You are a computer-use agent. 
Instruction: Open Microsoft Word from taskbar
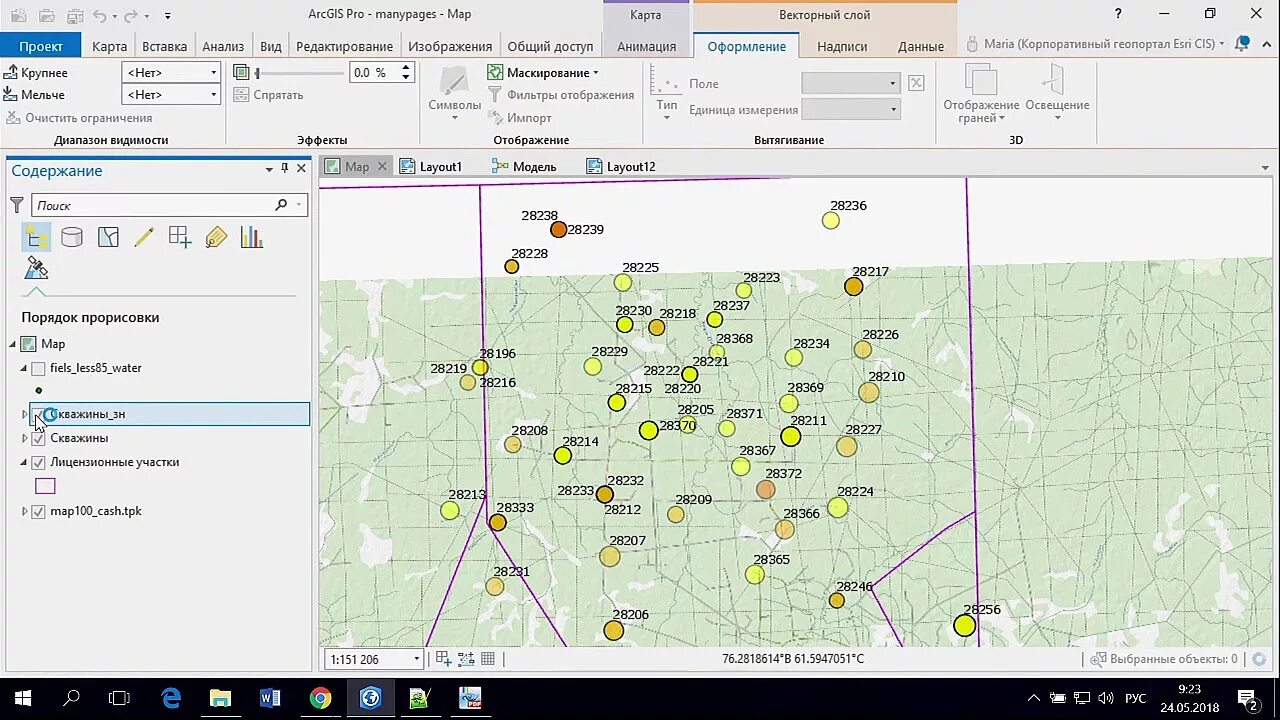click(x=270, y=698)
